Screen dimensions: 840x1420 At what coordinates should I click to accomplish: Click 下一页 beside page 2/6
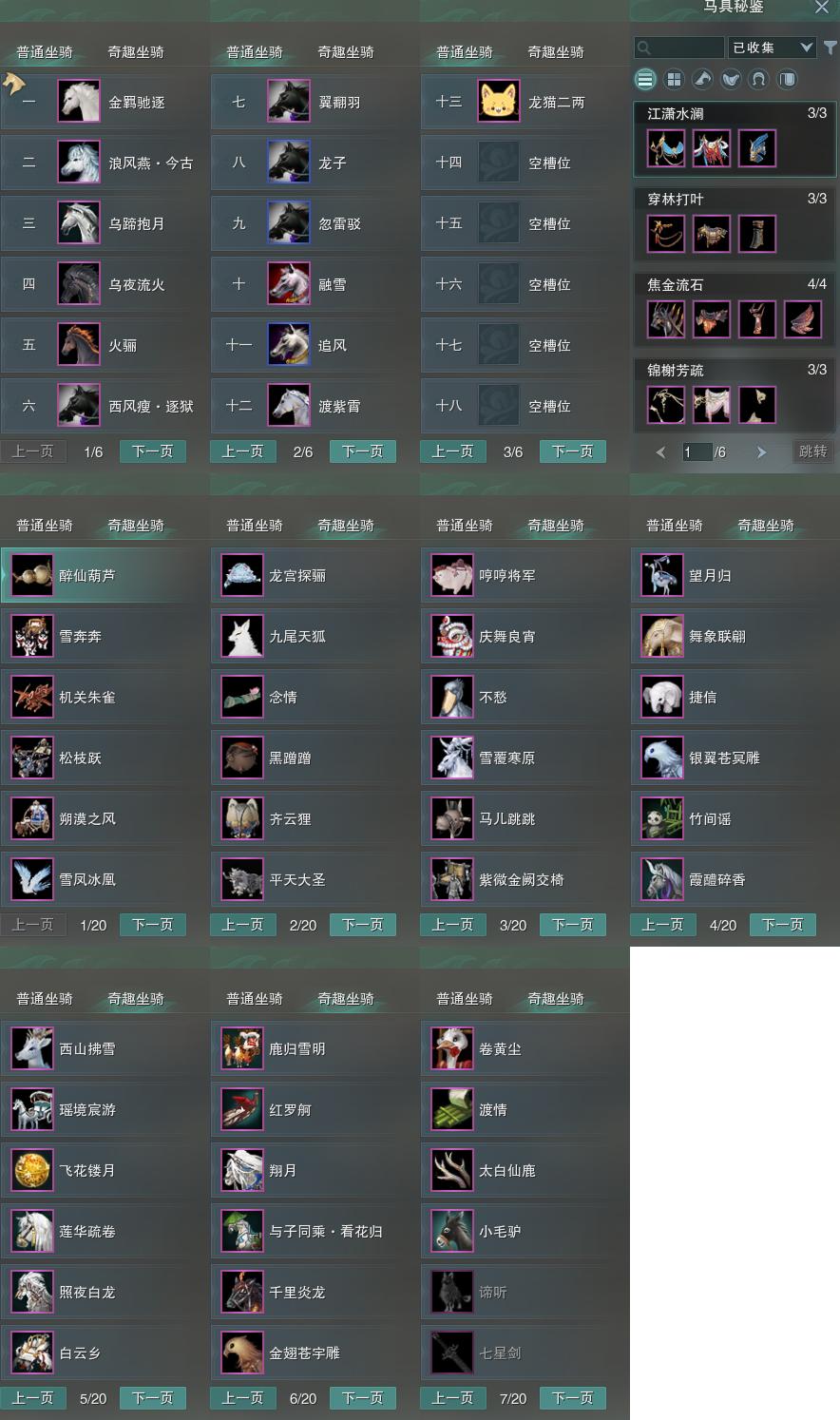coord(363,451)
